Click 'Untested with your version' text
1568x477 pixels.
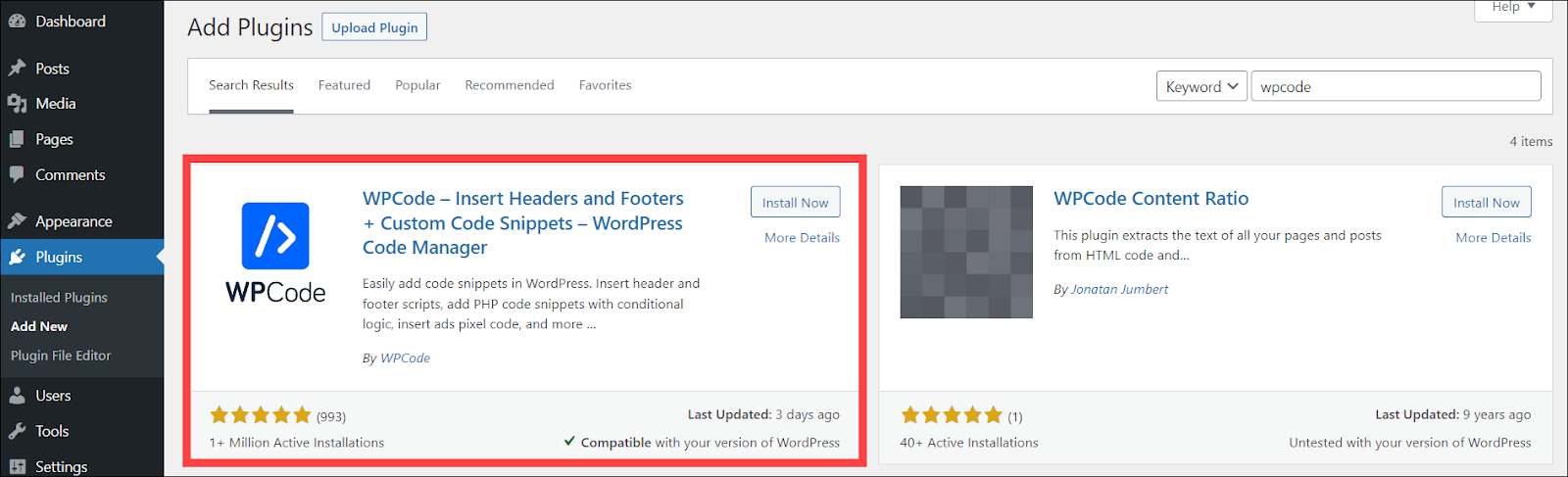tap(1410, 443)
